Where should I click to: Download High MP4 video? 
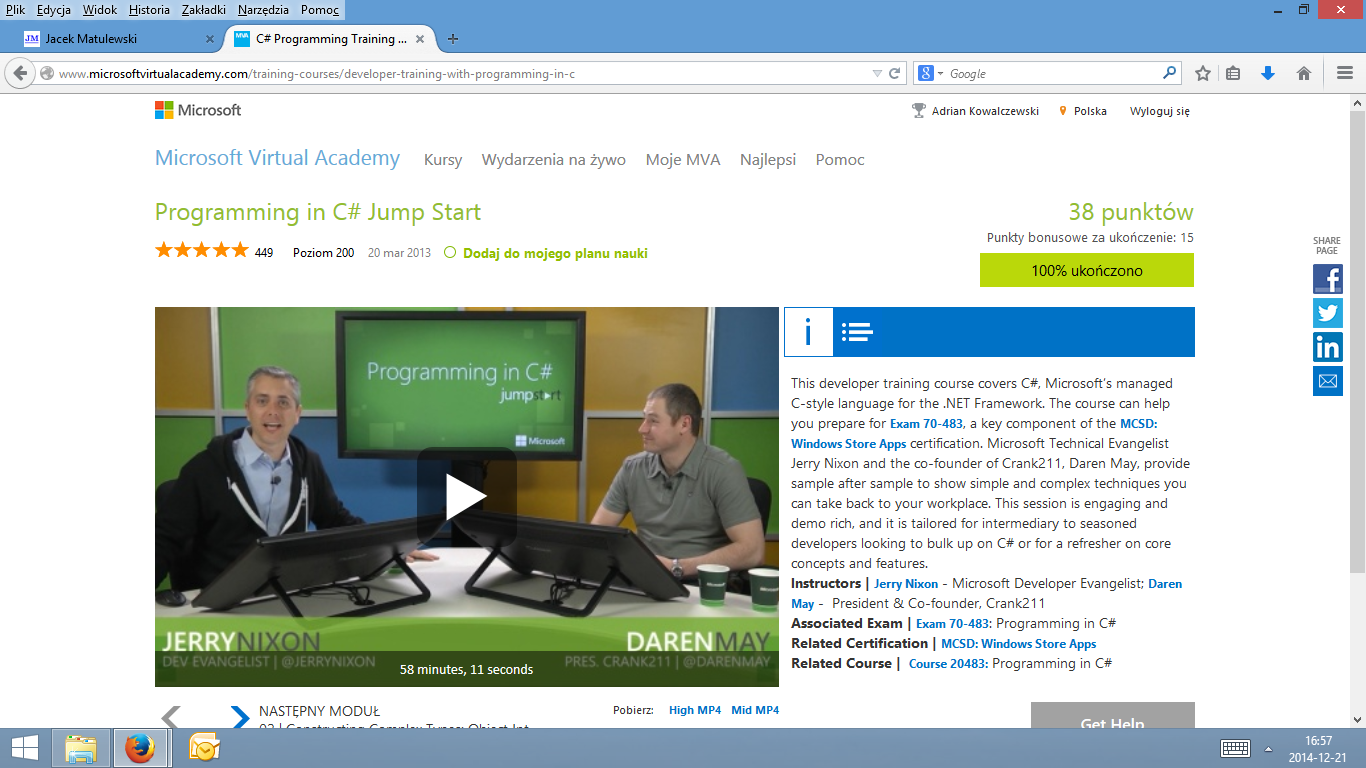pos(694,710)
